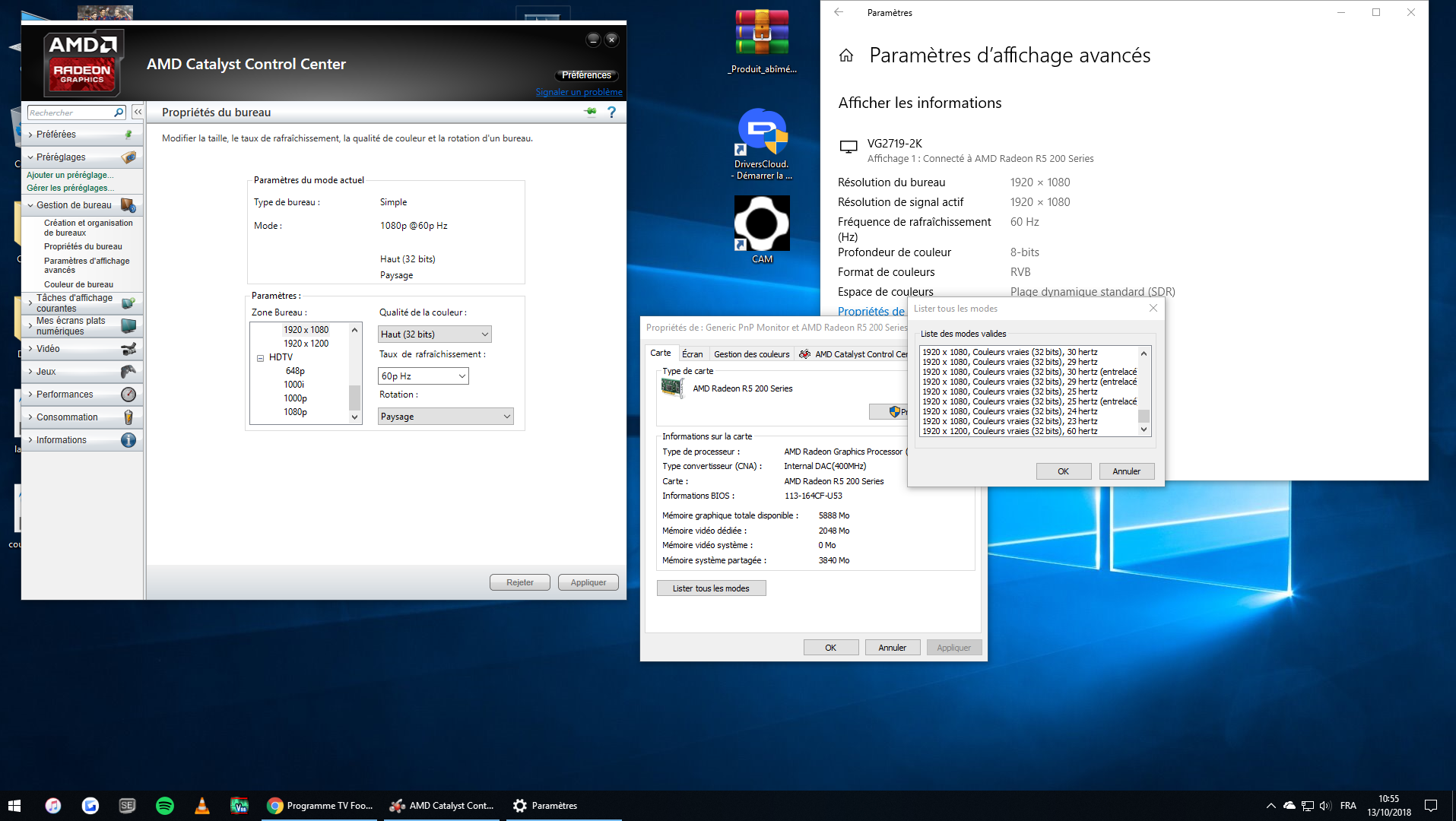Open CAM desktop shortcut

click(762, 230)
